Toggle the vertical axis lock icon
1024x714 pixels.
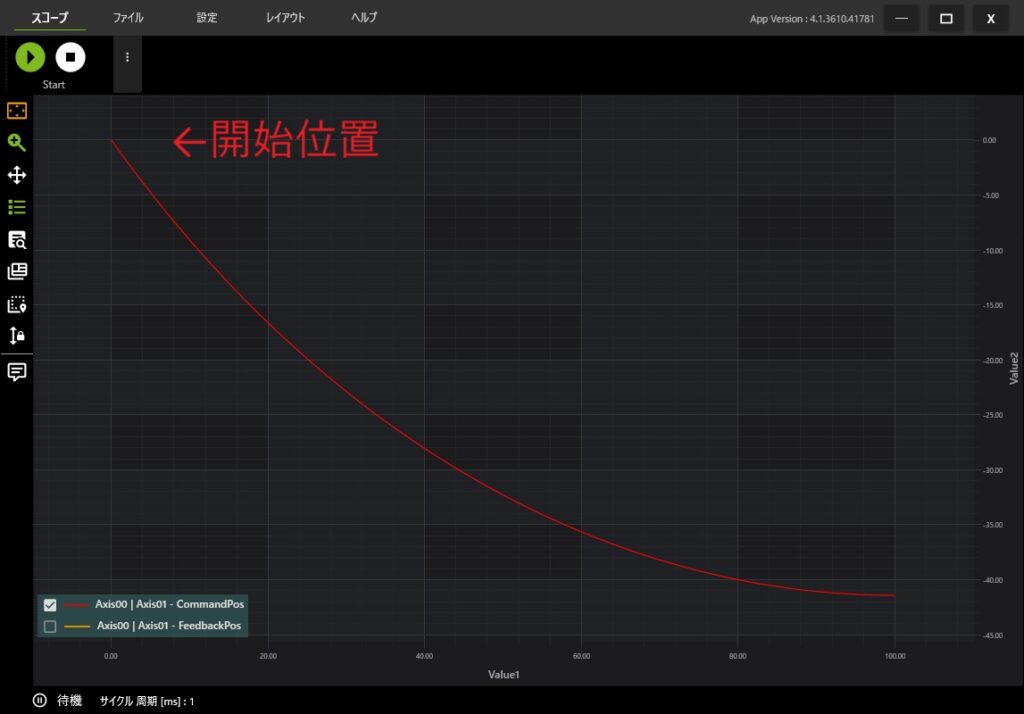point(17,336)
